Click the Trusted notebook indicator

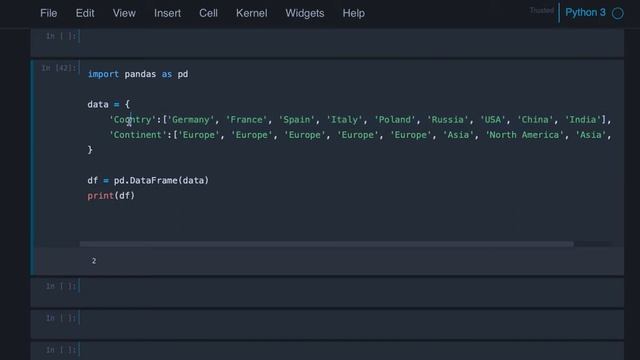(542, 11)
